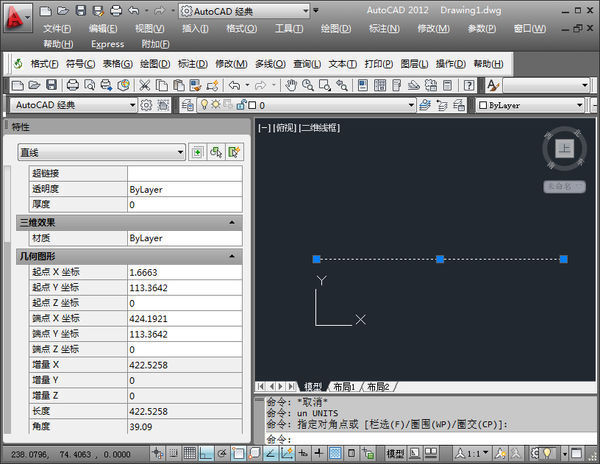The height and width of the screenshot is (464, 600).
Task: Click the Undo arrow in the standard toolbar
Action: pos(233,85)
